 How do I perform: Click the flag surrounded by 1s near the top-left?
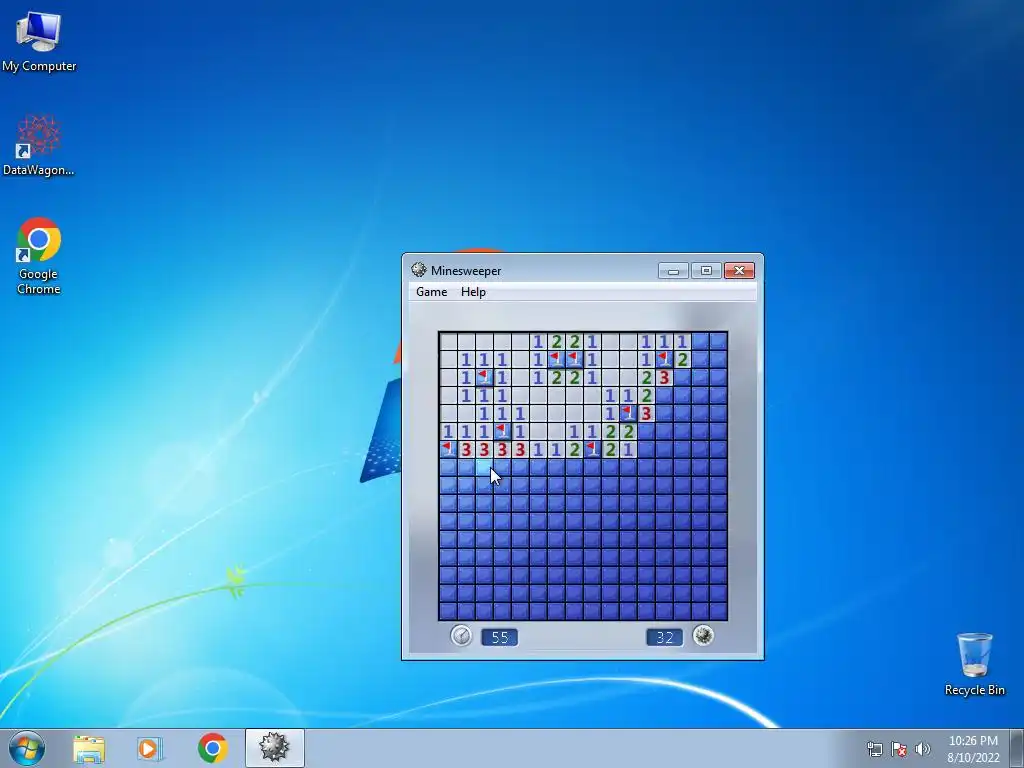tap(484, 377)
